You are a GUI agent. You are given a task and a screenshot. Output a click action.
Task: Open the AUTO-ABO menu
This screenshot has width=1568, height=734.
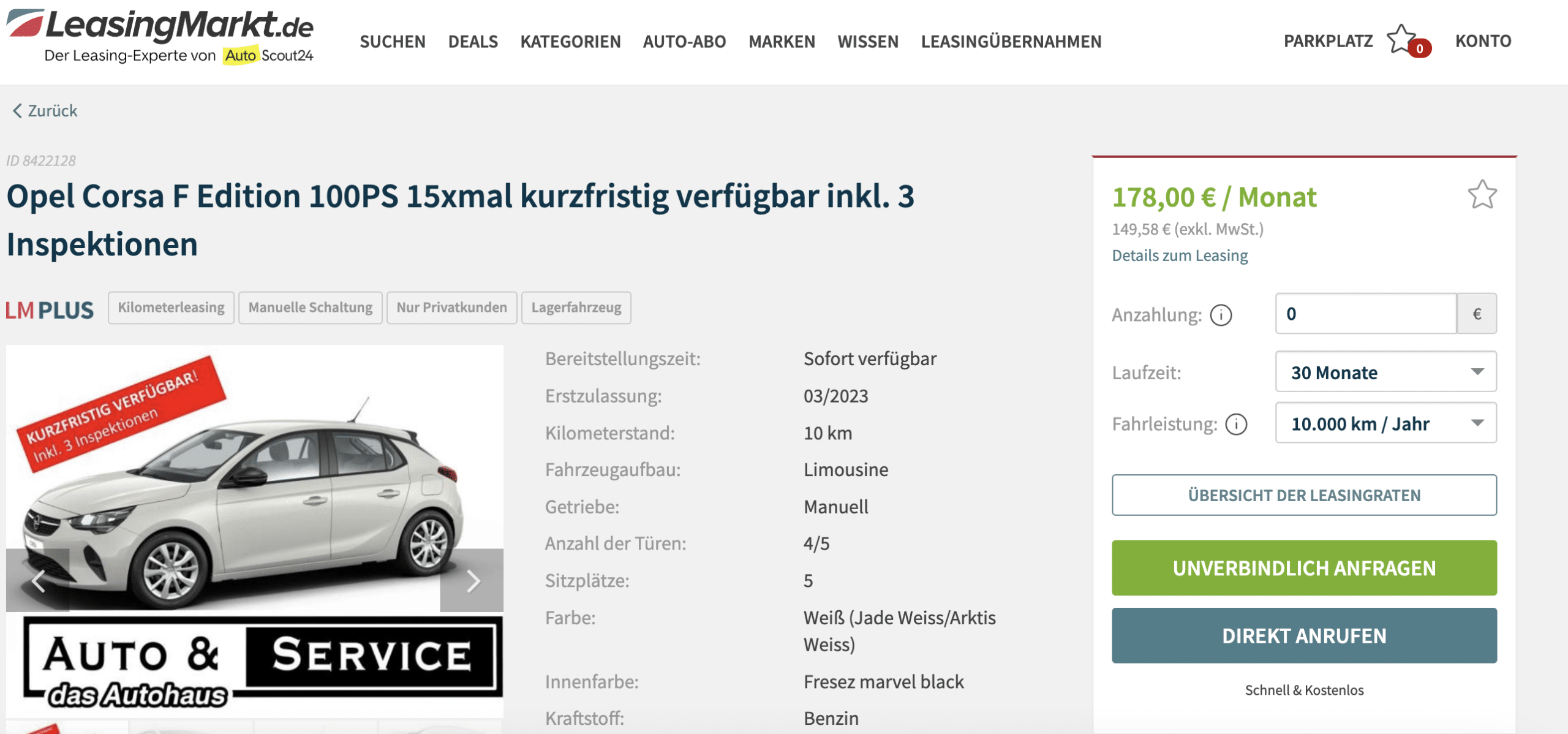(x=684, y=41)
